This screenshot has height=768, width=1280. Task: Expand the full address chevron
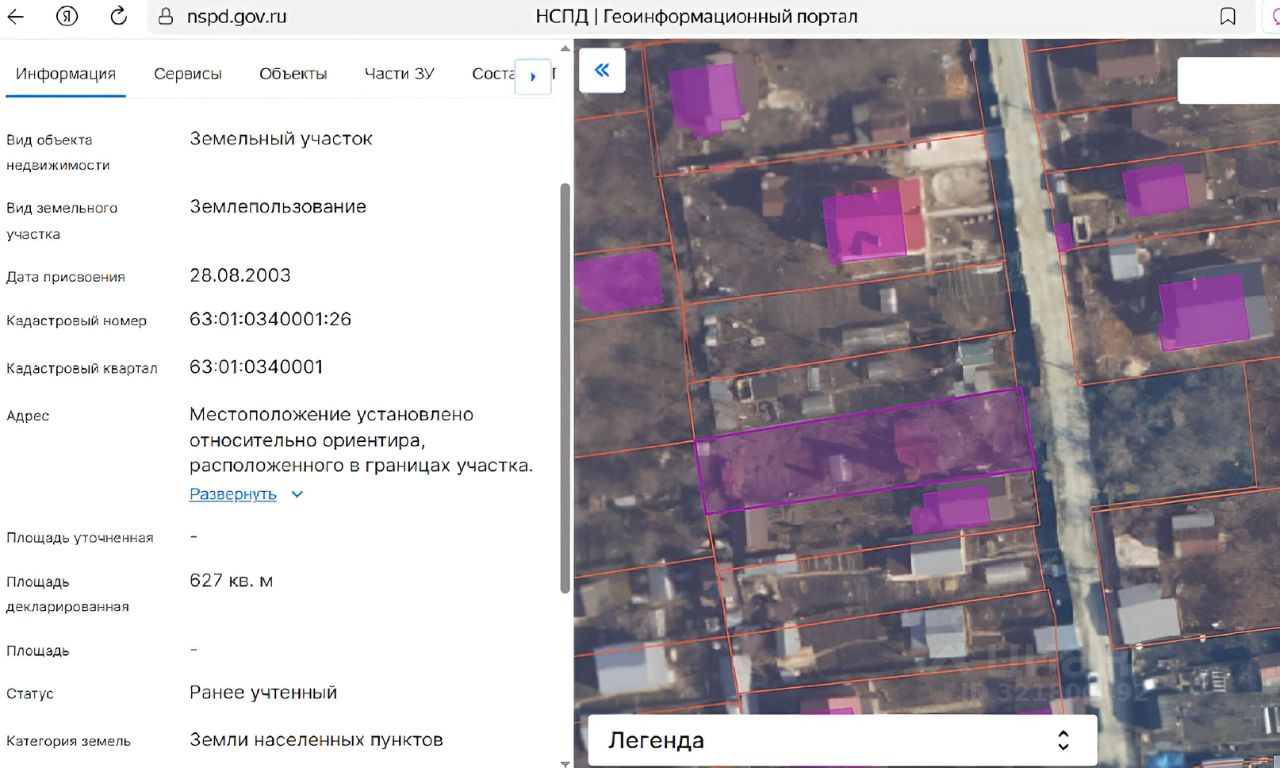tap(297, 494)
